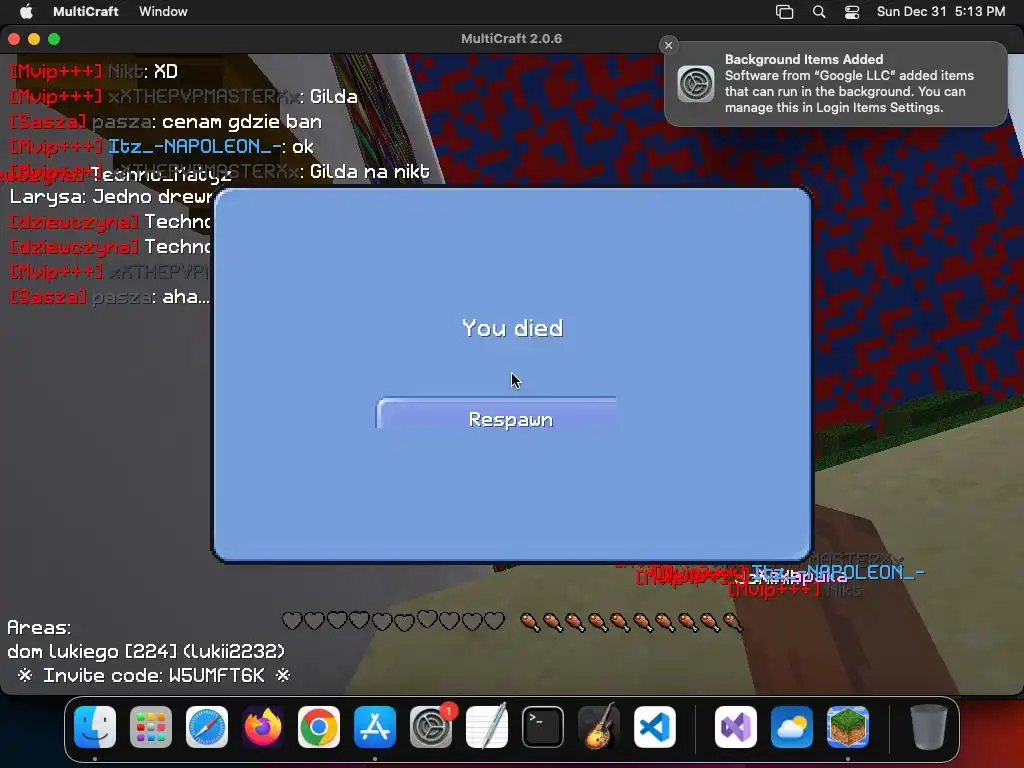Click the 'Larysa: Jedno drewn' chat line
Viewport: 1024px width, 768px height.
tap(111, 197)
